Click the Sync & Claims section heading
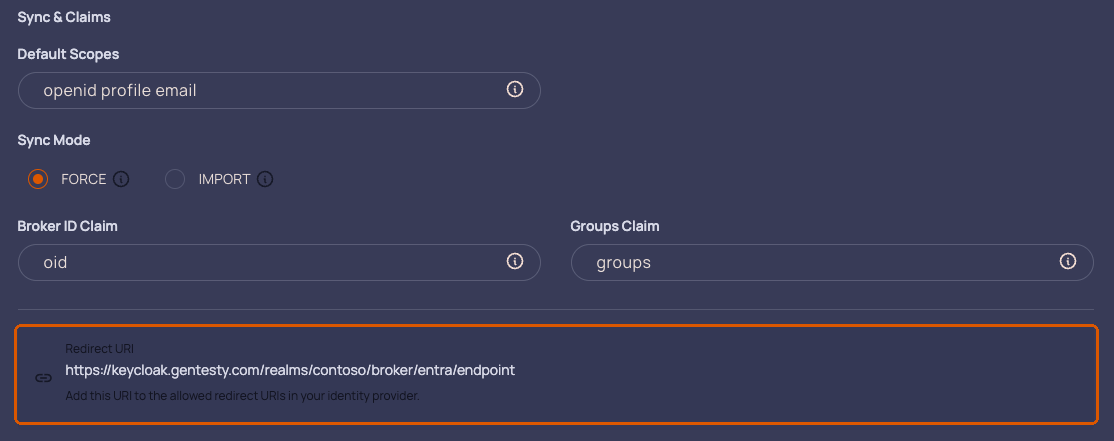 pos(64,17)
